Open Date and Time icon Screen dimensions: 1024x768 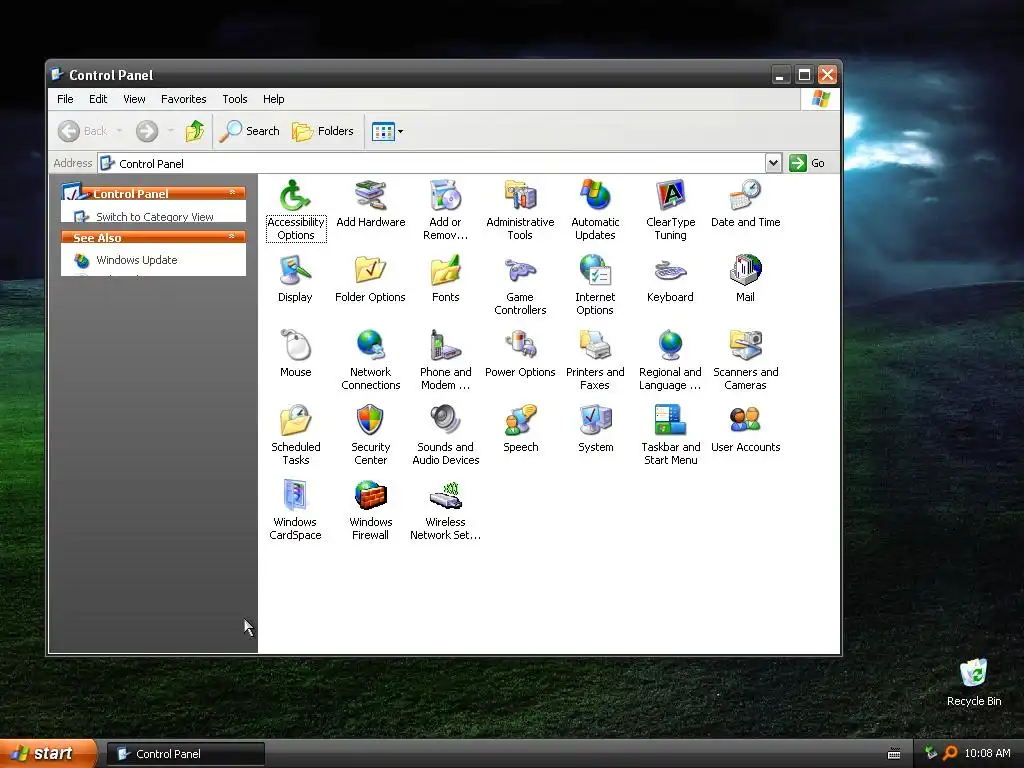(745, 195)
